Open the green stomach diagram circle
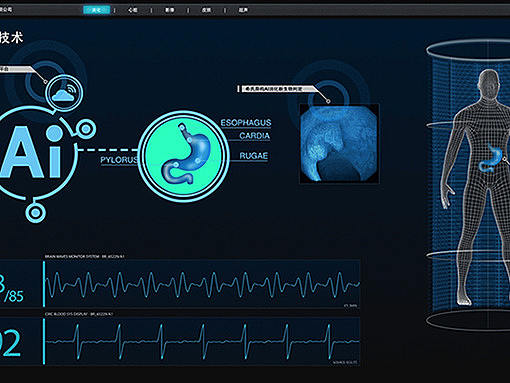This screenshot has width=510, height=383. pyautogui.click(x=184, y=157)
